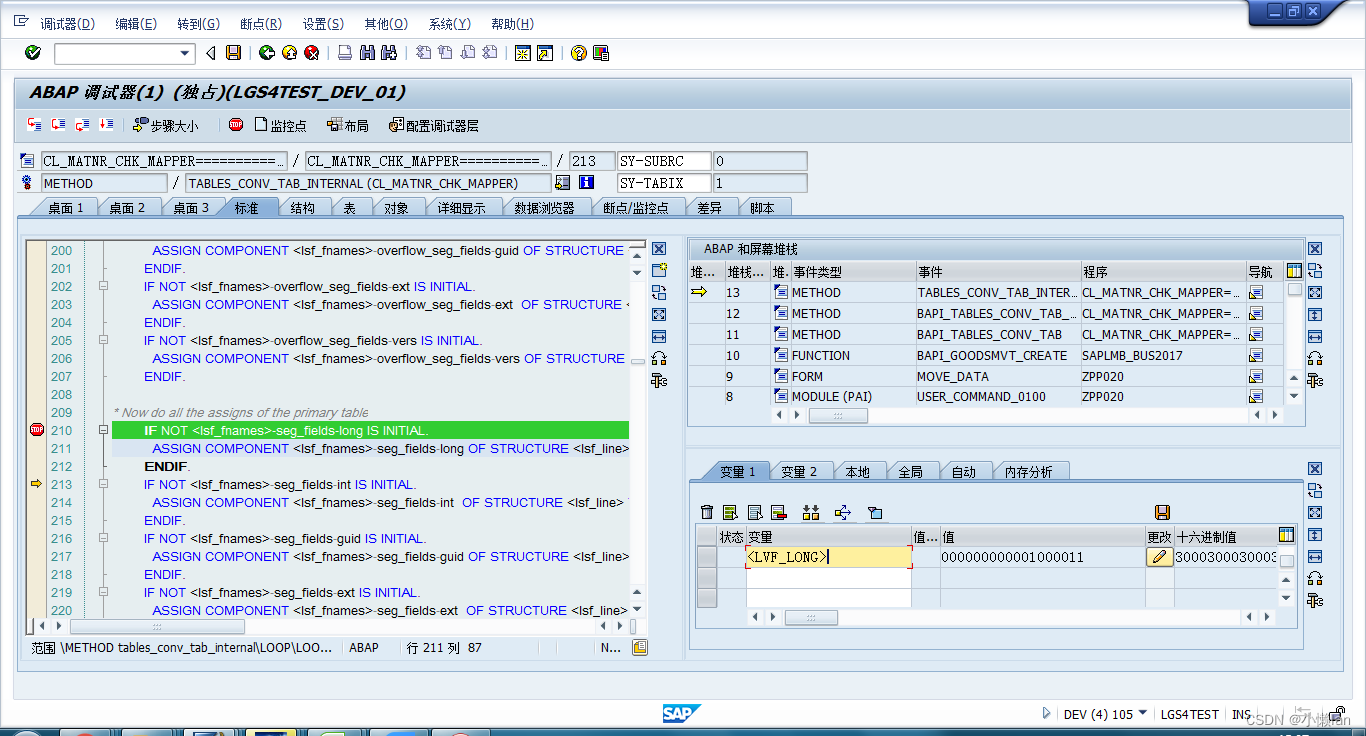Click the yellow Help question mark icon
Screen dimensions: 1366x736
click(x=578, y=53)
